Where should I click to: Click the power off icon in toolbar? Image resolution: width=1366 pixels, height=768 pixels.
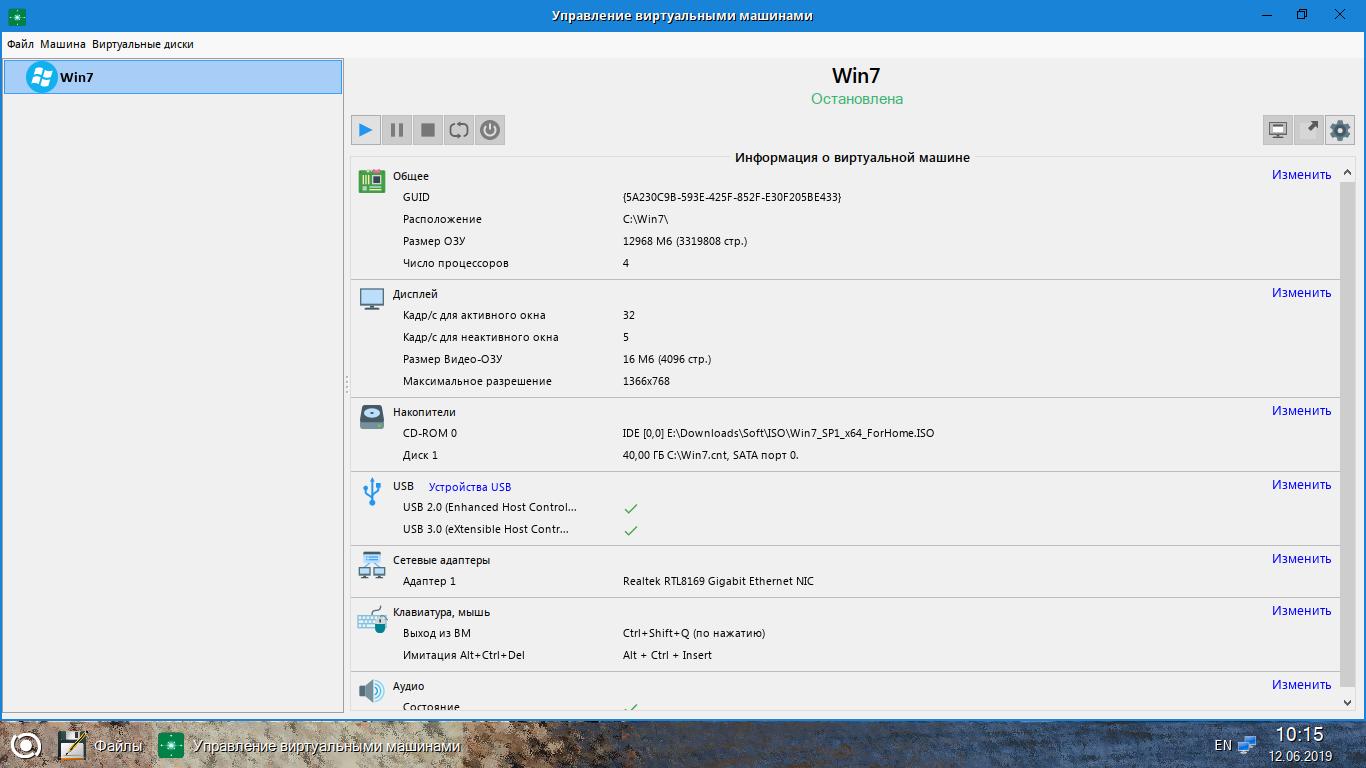click(x=490, y=130)
